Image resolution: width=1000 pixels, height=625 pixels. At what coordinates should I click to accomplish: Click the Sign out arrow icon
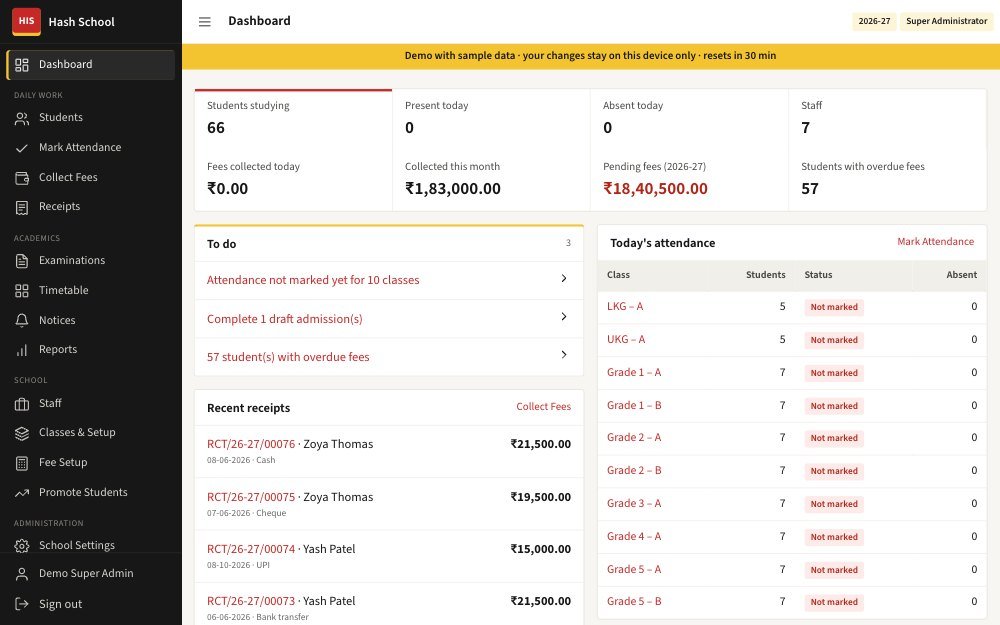click(x=22, y=604)
